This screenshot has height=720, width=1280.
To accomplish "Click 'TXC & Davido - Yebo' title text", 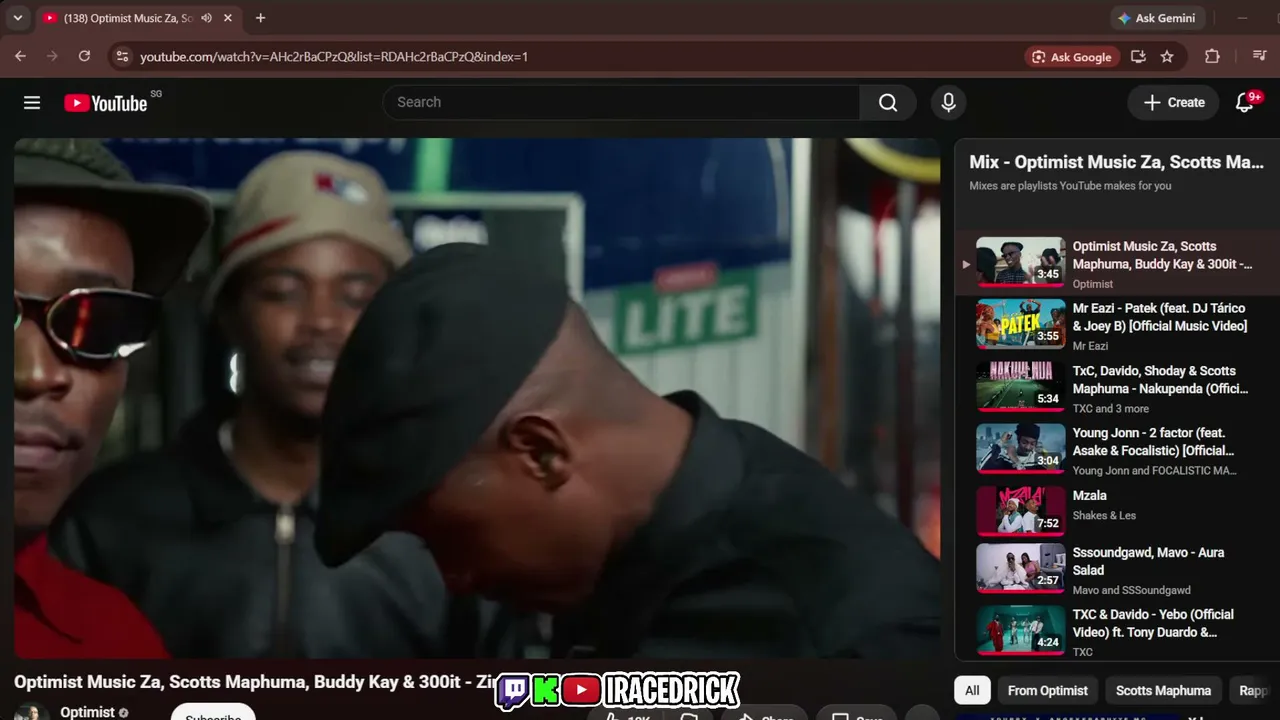I will [x=1153, y=623].
